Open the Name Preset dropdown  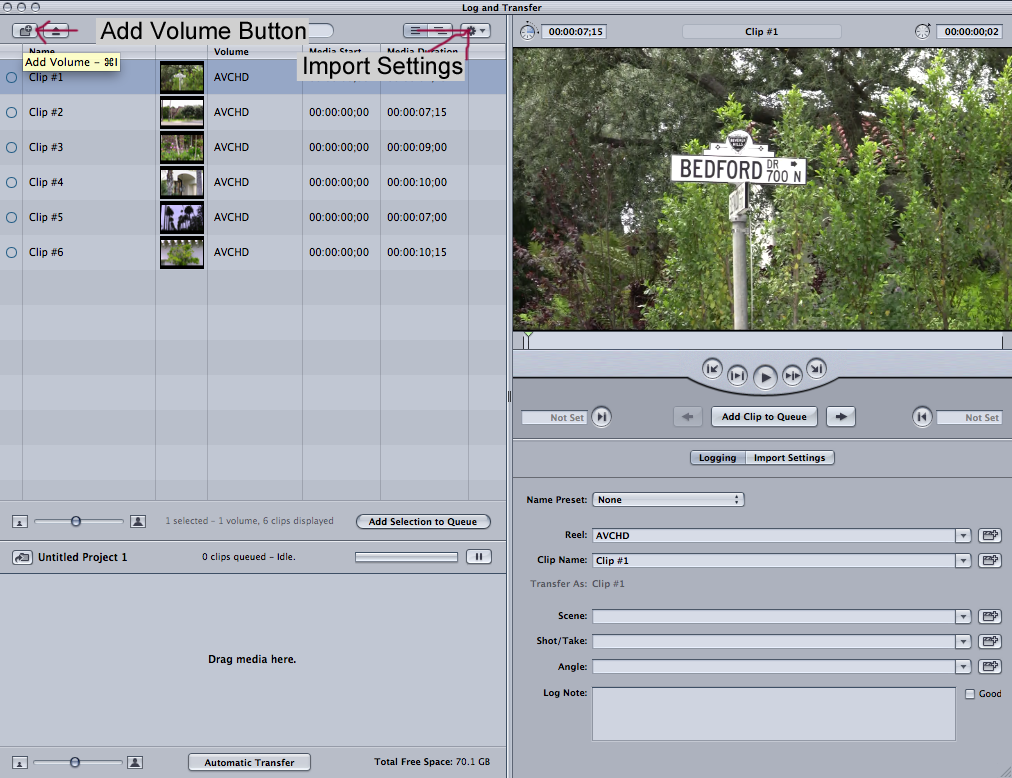pos(668,500)
